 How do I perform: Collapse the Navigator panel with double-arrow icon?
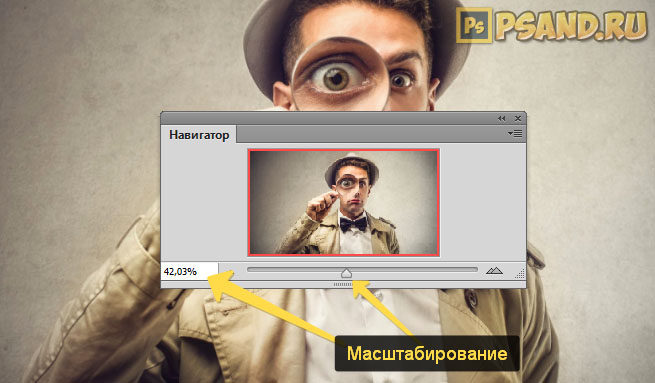[502, 119]
